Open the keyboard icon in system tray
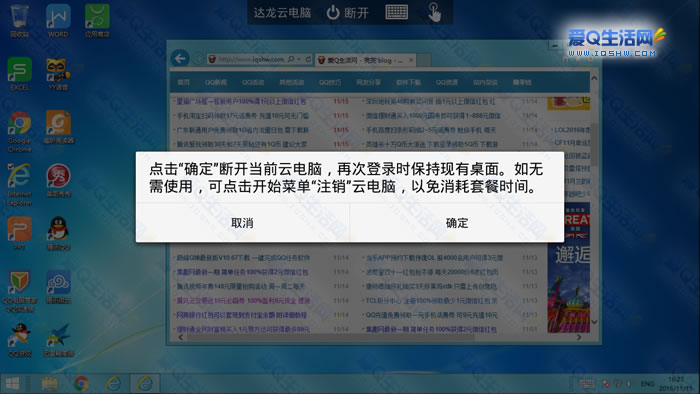 pos(587,383)
